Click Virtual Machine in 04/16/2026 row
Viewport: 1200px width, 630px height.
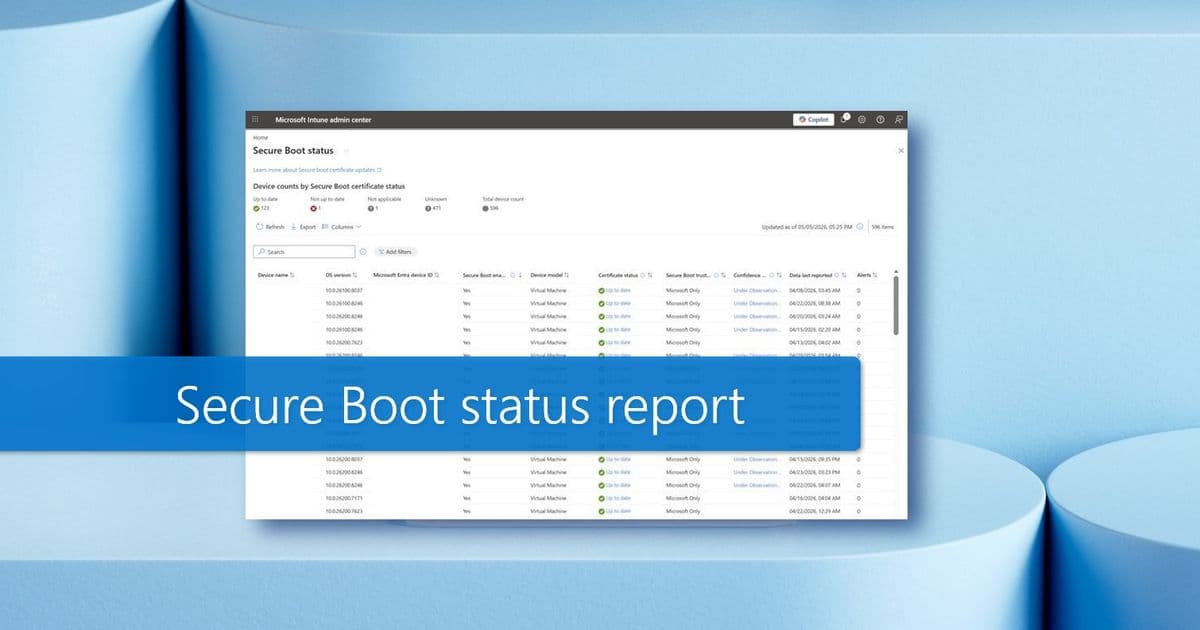[x=548, y=498]
